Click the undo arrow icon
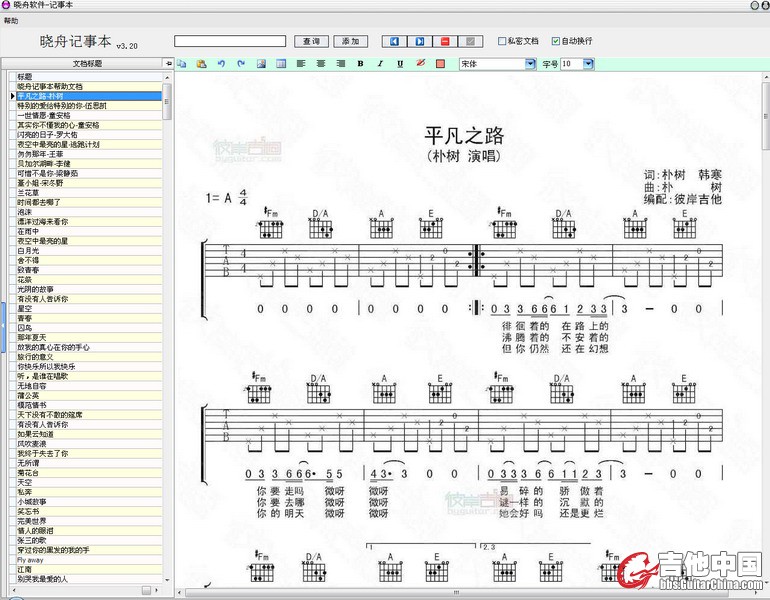The height and width of the screenshot is (600, 770). tap(220, 64)
